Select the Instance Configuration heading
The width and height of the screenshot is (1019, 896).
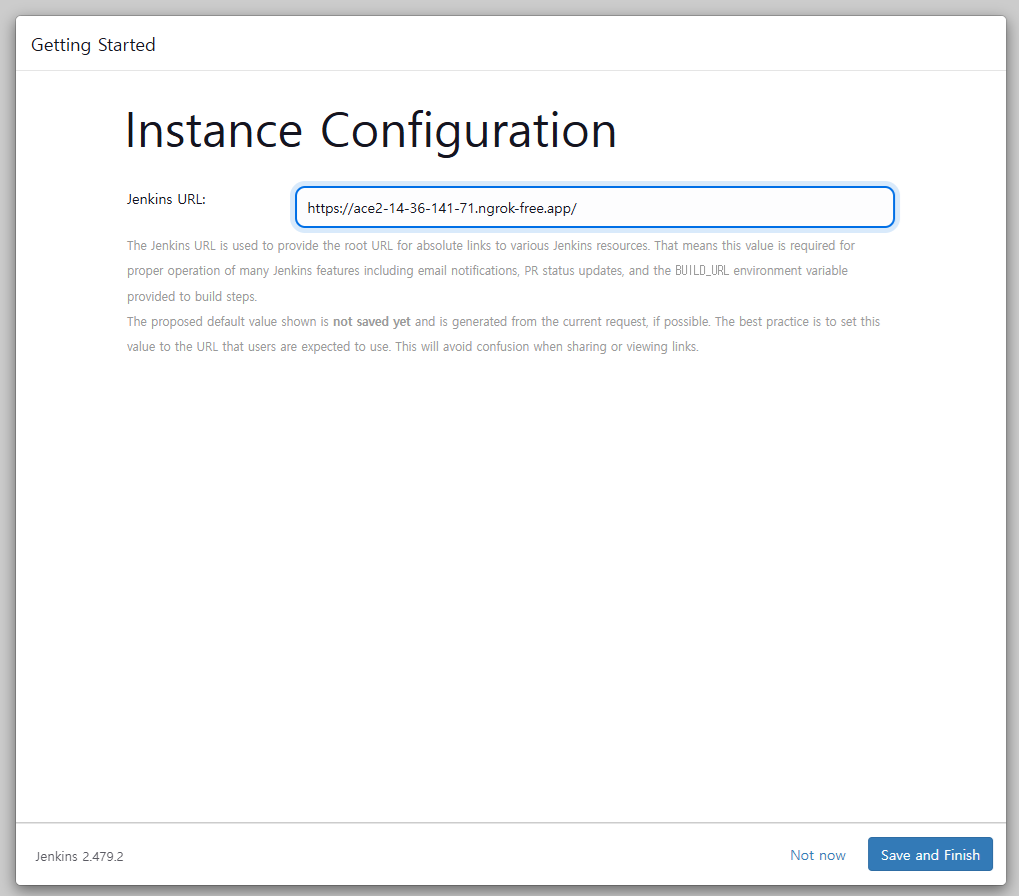[x=370, y=131]
